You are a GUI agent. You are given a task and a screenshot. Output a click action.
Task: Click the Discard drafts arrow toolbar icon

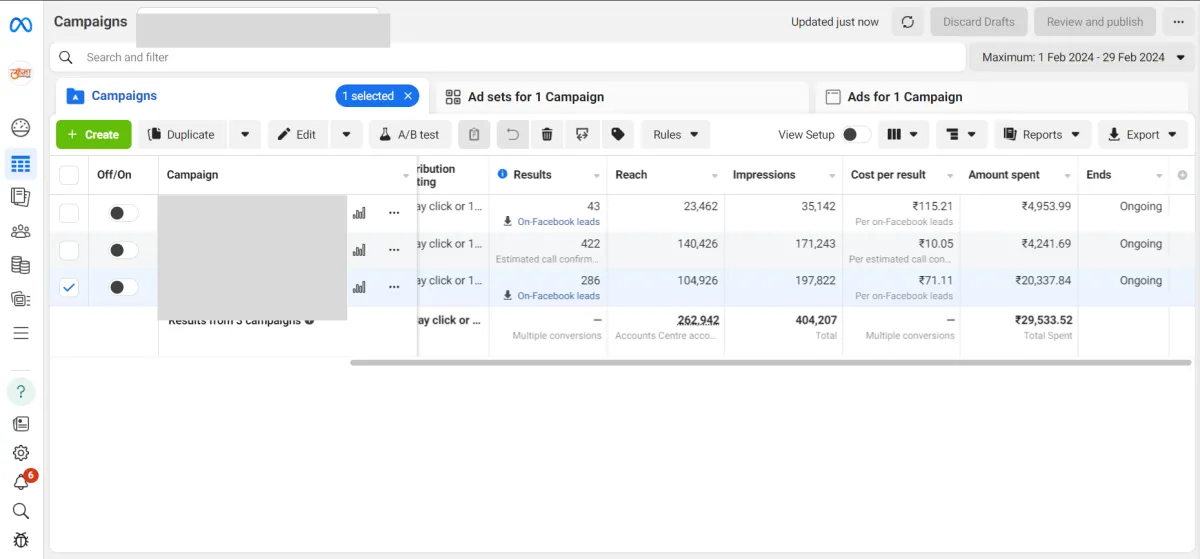pos(582,135)
